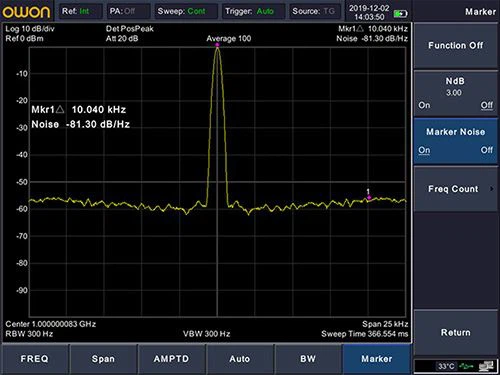This screenshot has height=375, width=500.
Task: Open the Freq Count submenu arrow
Action: (x=492, y=189)
